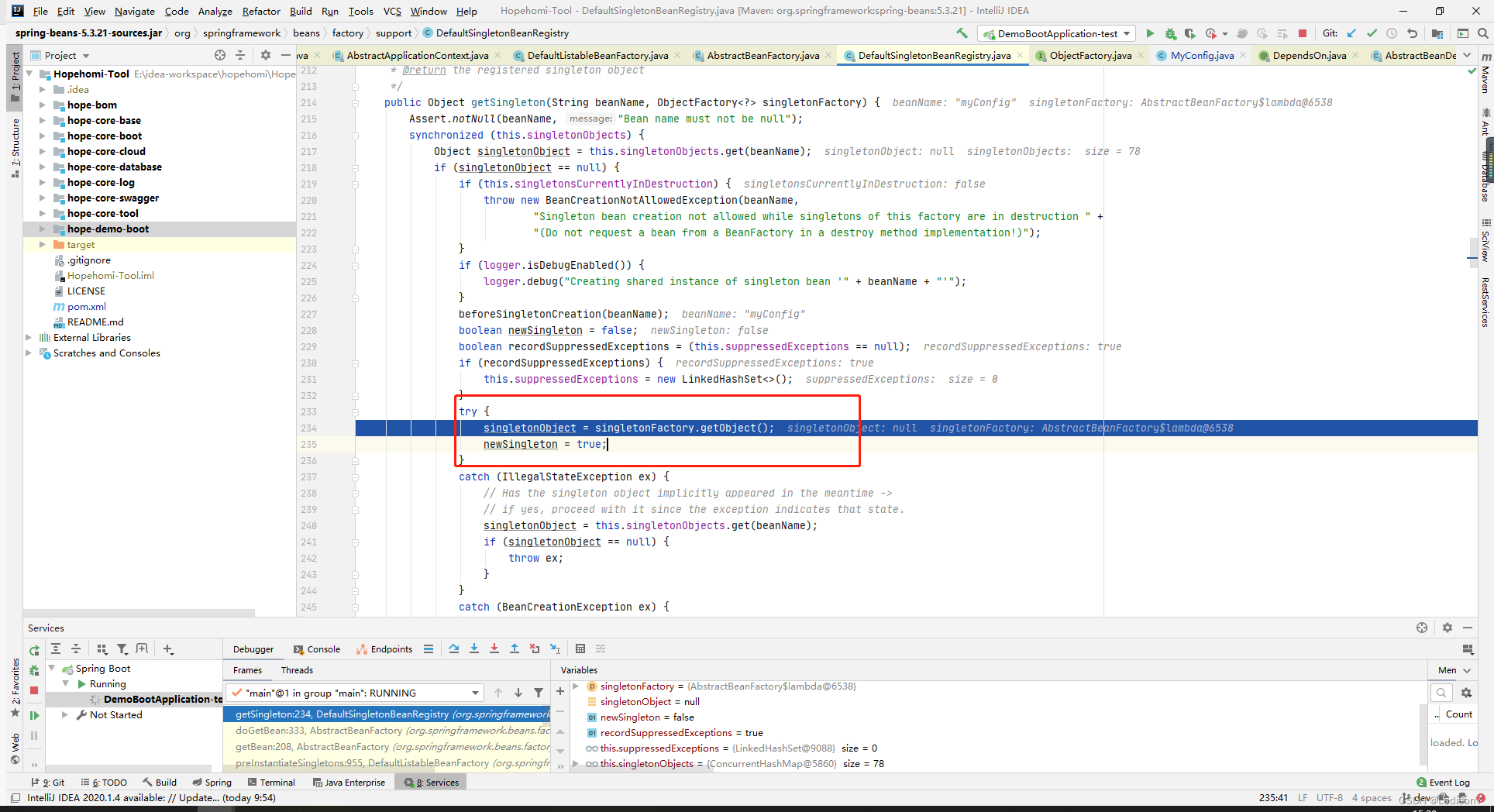The width and height of the screenshot is (1494, 812).
Task: Switch to AbstractApplicationContext.java tab
Action: coord(417,55)
